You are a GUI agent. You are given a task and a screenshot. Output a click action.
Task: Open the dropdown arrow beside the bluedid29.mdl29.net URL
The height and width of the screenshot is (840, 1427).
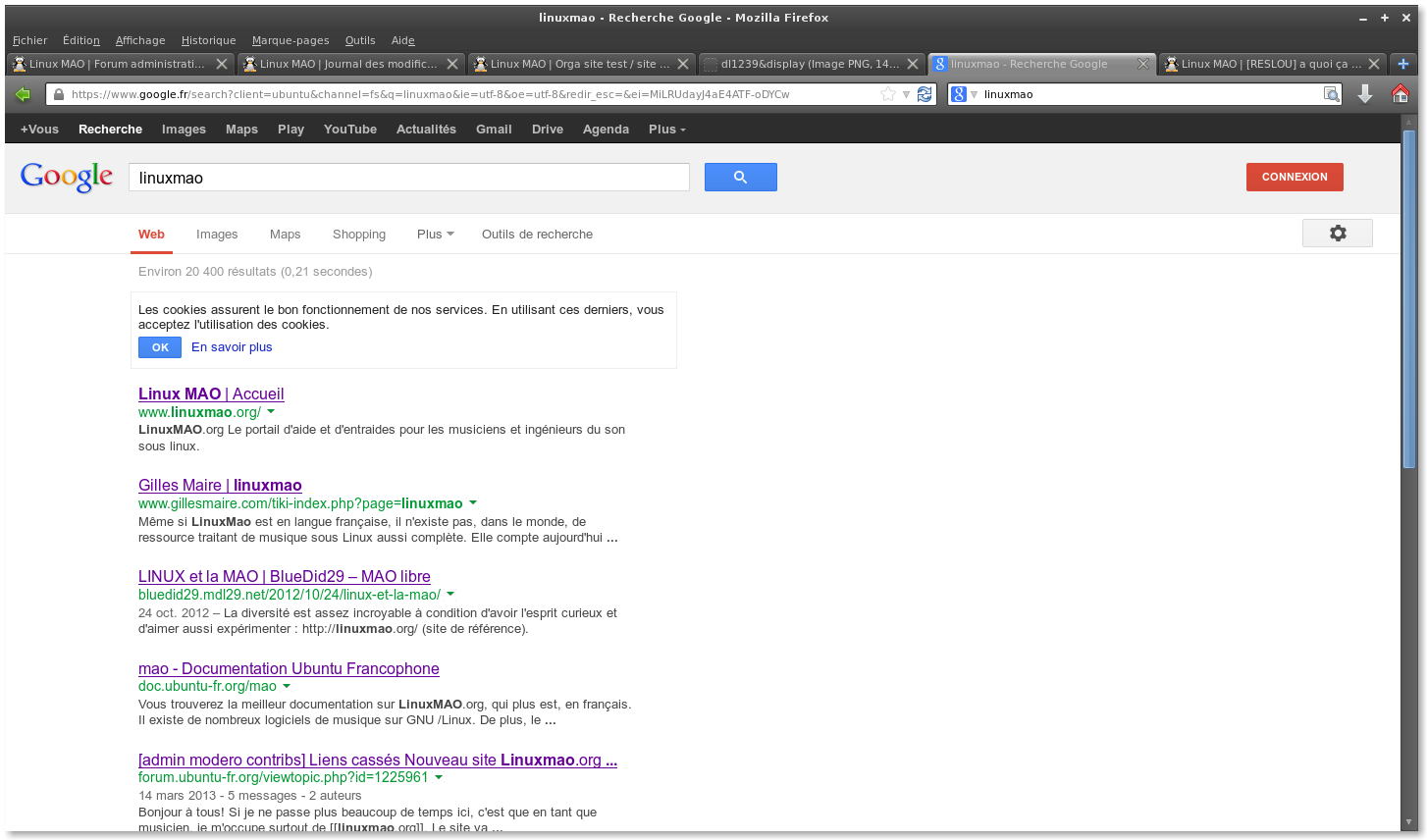tap(450, 595)
